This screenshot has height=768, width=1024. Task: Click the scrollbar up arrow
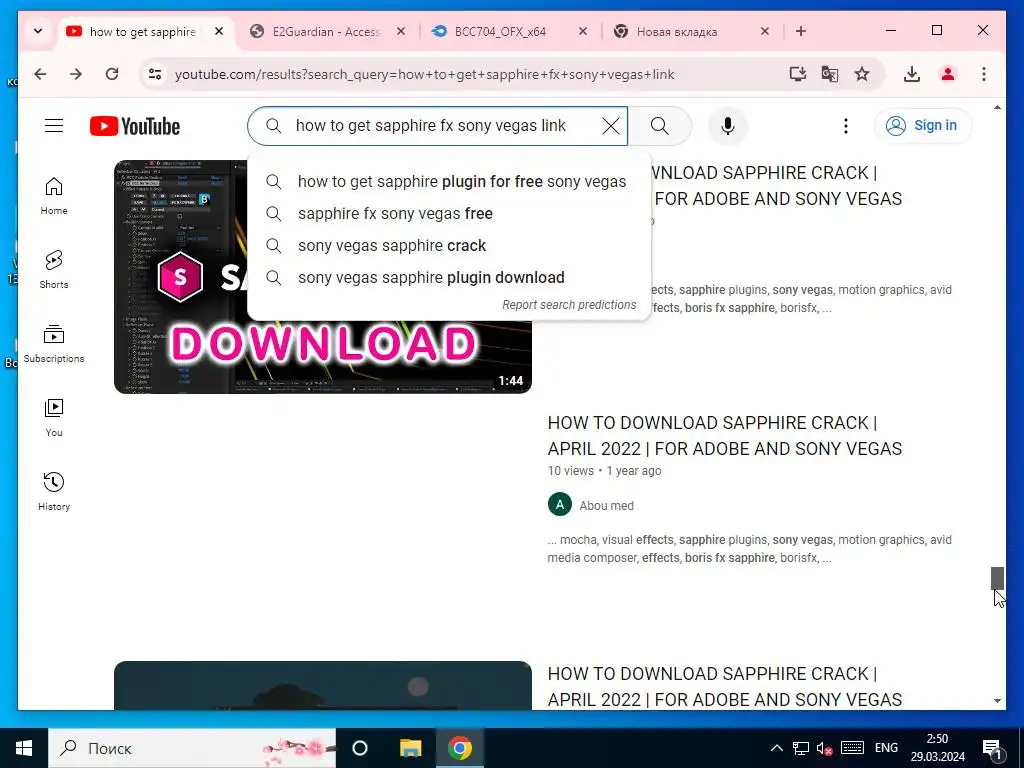point(997,107)
